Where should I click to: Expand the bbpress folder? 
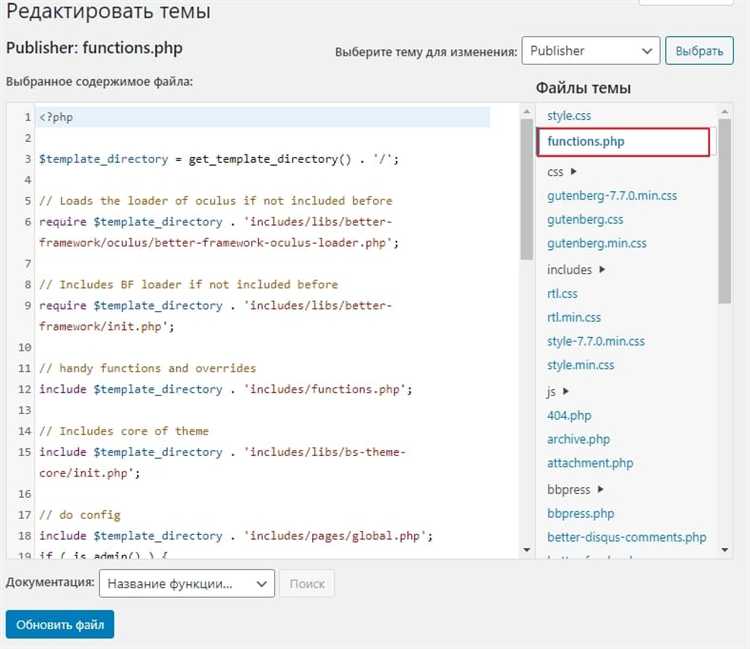click(575, 490)
